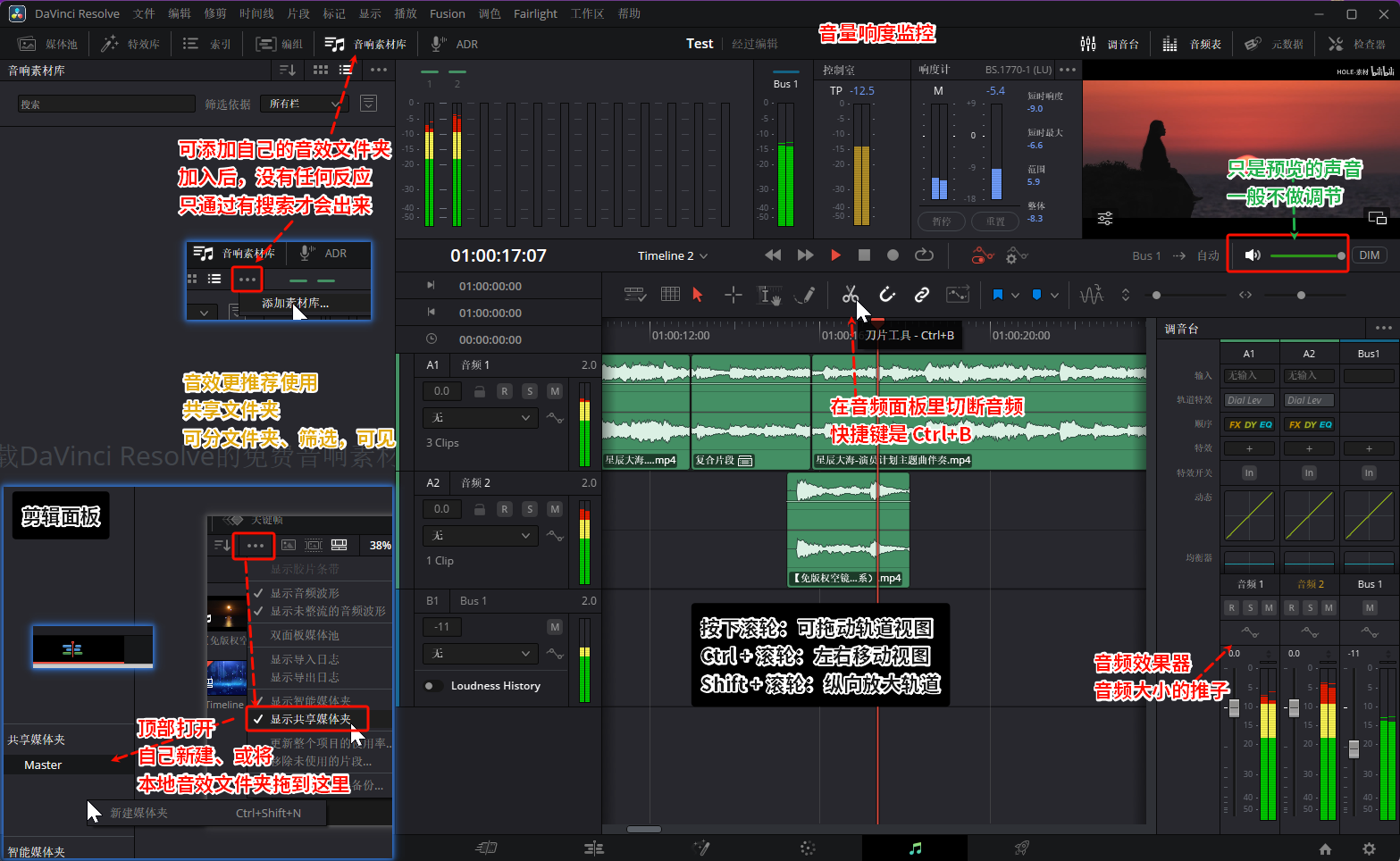Toggle the snapping magnet icon
Viewport: 1400px width, 861px height.
(886, 295)
